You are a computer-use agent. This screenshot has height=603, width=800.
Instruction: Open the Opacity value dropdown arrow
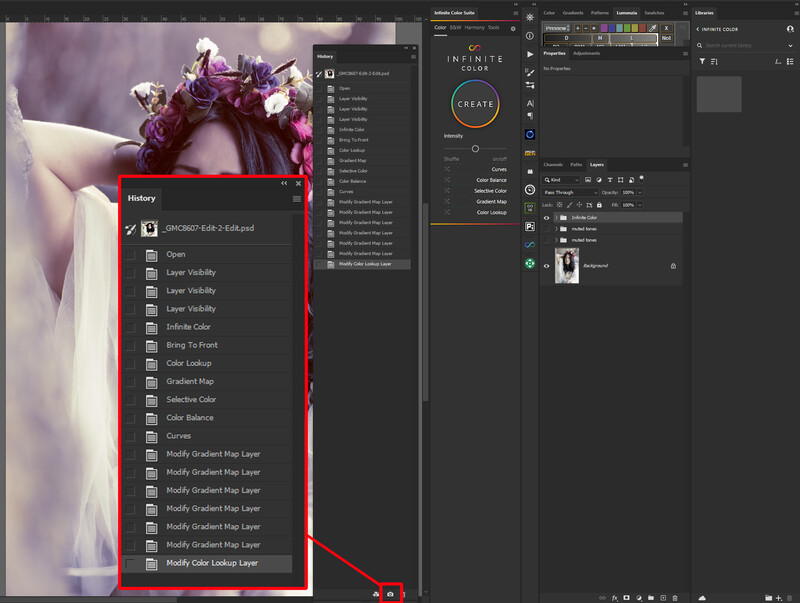[640, 192]
